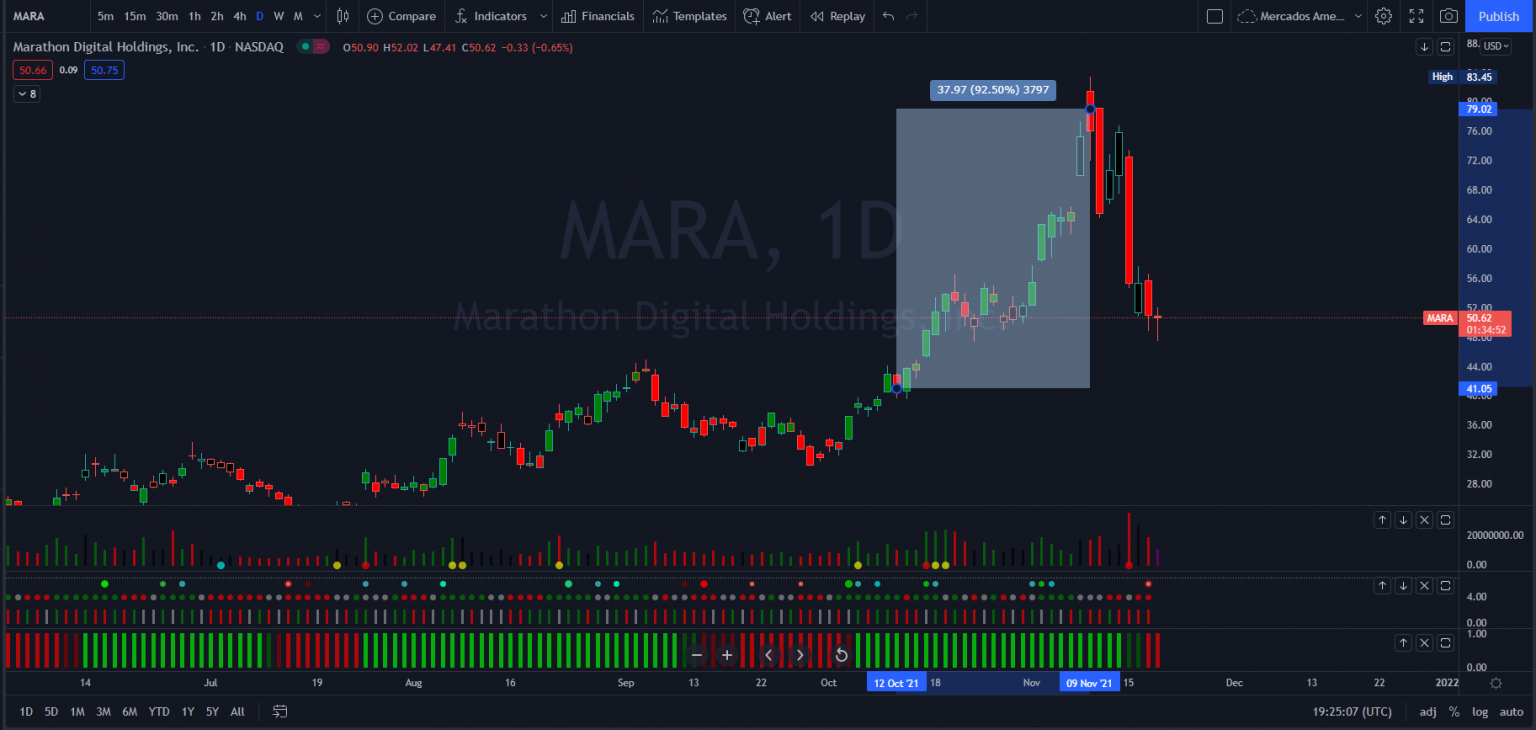
Task: Open the Financials panel
Action: pyautogui.click(x=597, y=16)
